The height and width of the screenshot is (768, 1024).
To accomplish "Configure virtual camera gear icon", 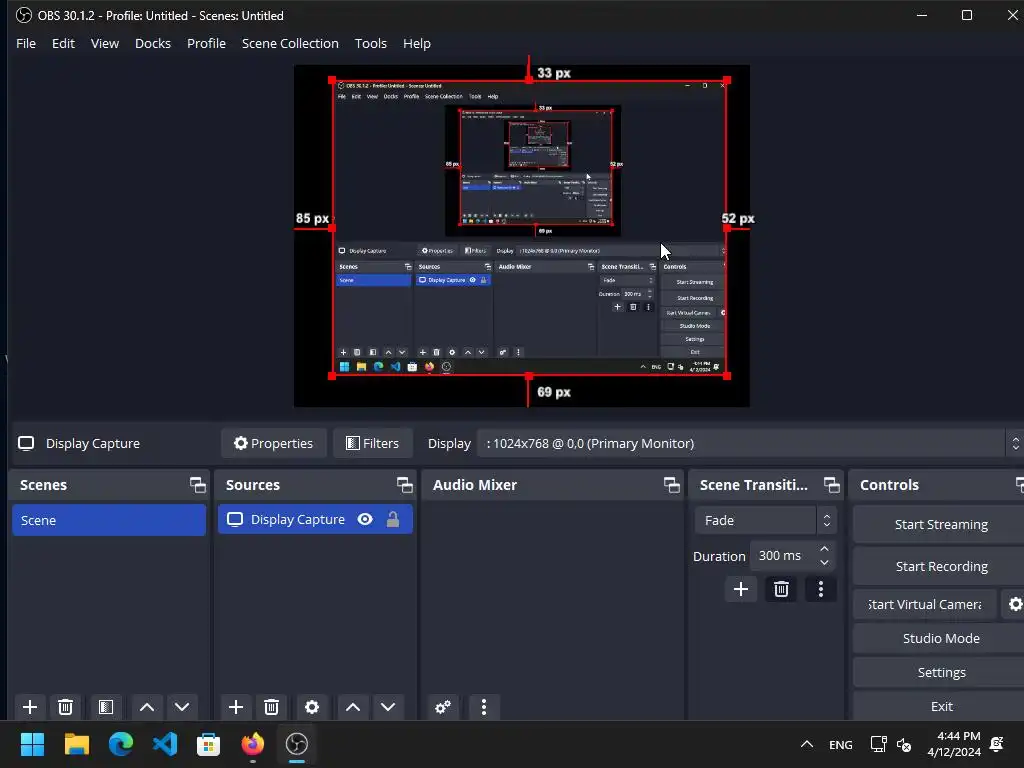I will tap(1014, 604).
